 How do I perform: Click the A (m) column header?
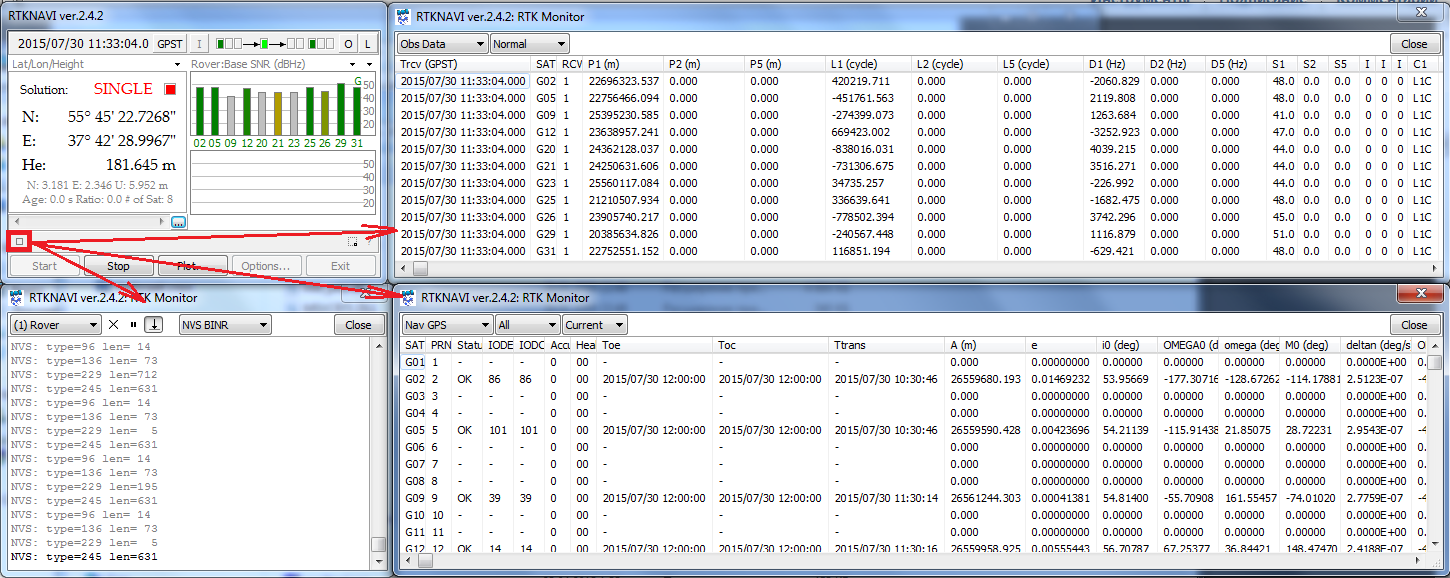[x=987, y=345]
